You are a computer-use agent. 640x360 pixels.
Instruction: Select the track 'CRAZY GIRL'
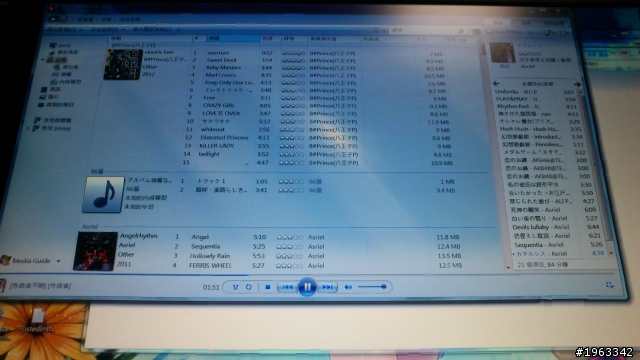[x=218, y=105]
